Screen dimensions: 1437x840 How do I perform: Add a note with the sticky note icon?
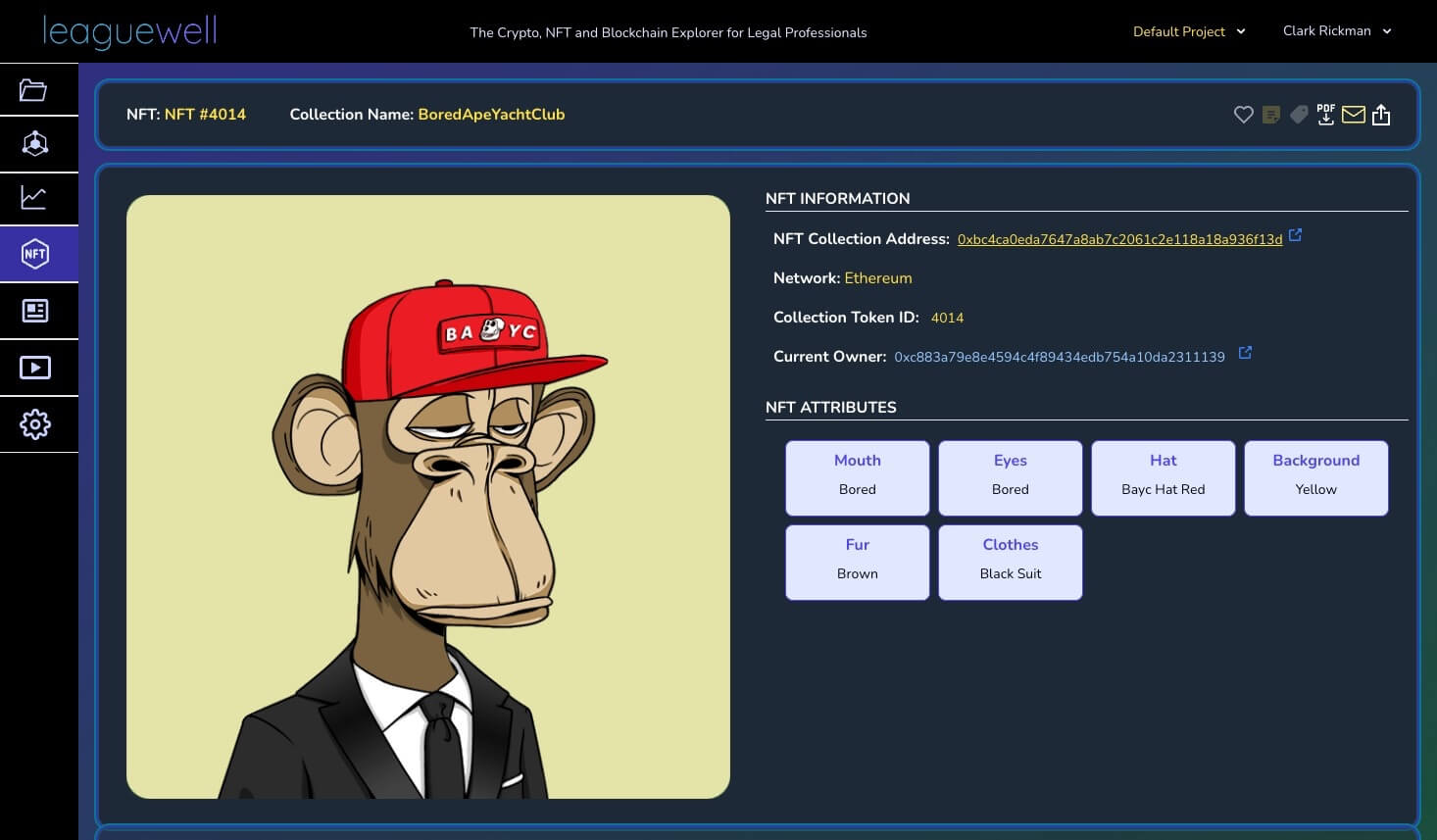(x=1271, y=115)
